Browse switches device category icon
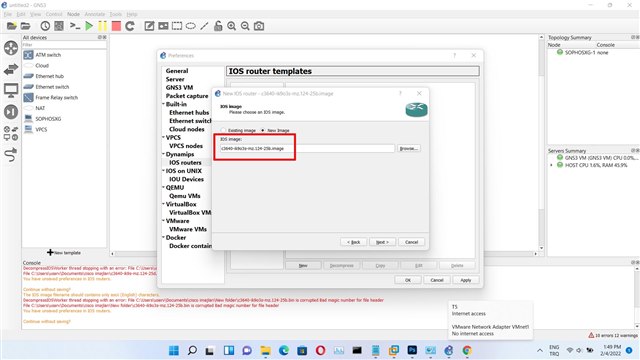640x360 pixels. click(11, 69)
